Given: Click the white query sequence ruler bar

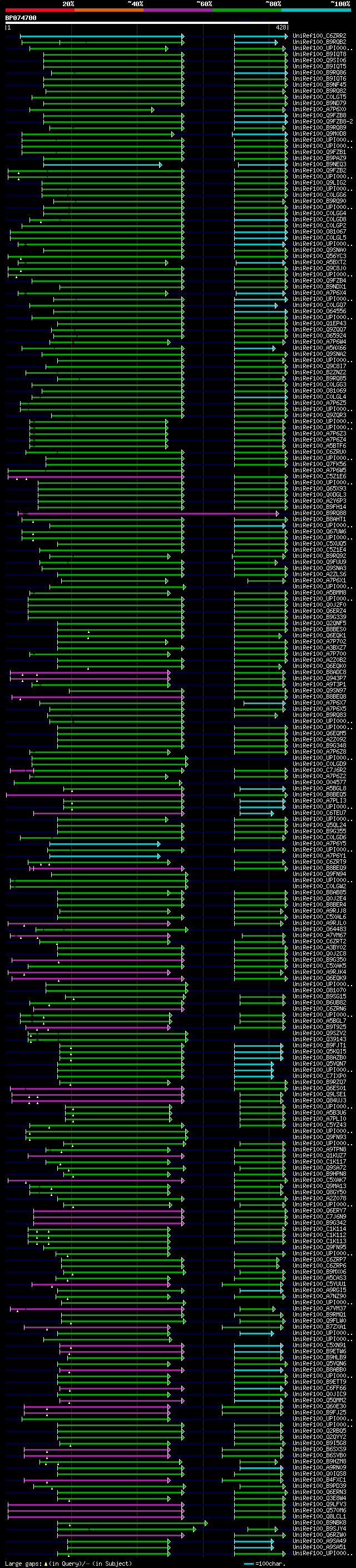Looking at the screenshot, I should click(146, 22).
